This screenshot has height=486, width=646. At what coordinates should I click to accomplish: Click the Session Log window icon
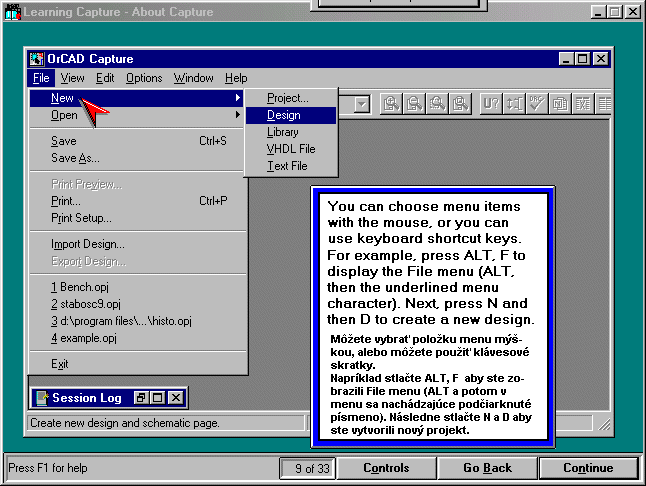[x=41, y=398]
